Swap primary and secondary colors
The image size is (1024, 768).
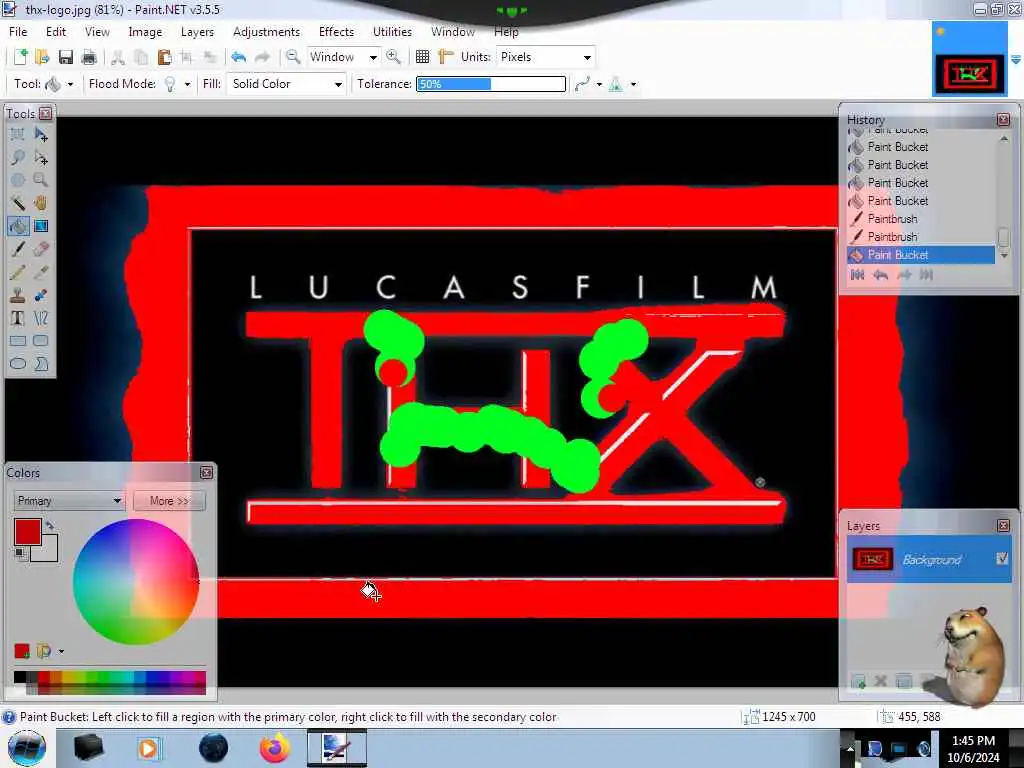click(x=50, y=525)
